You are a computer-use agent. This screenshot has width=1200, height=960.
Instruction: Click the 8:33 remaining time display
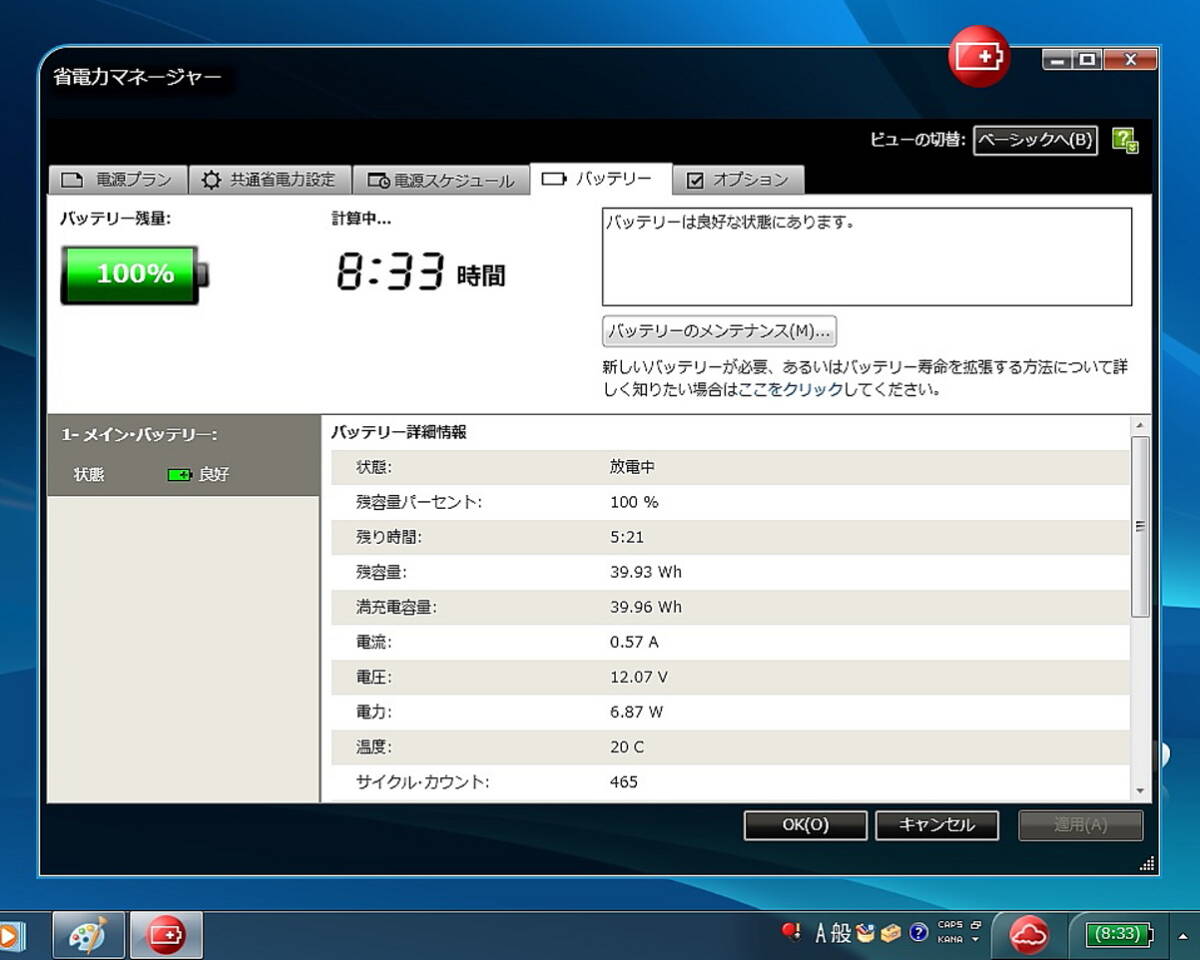[x=389, y=273]
